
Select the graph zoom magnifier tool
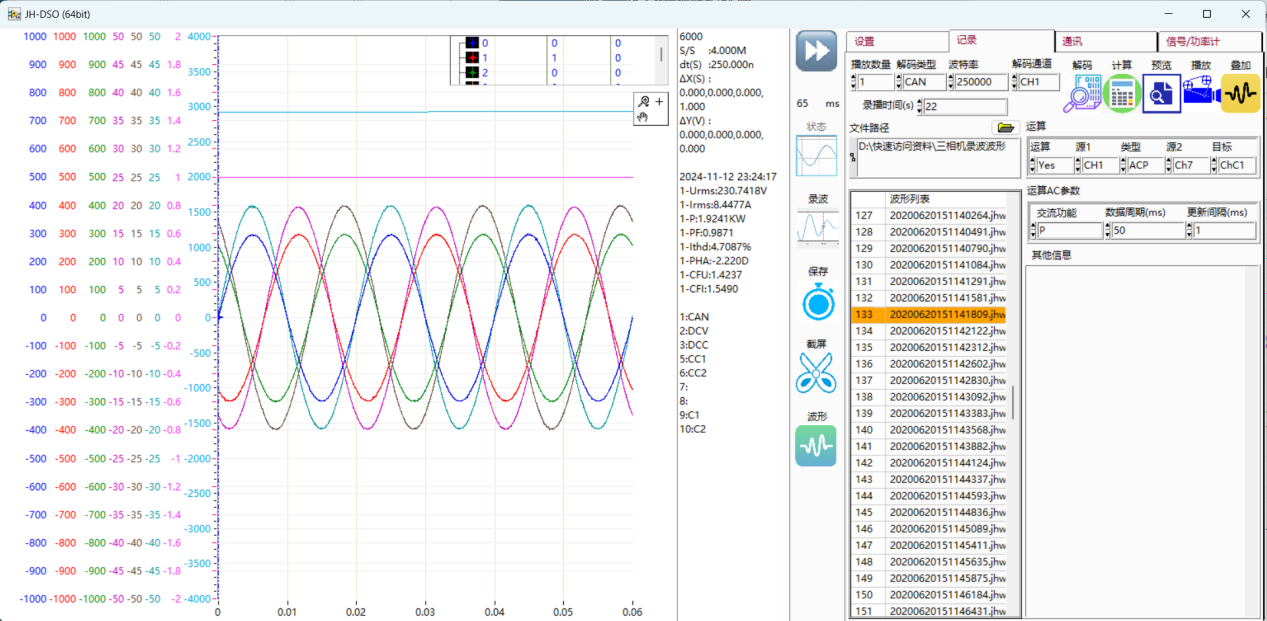(x=644, y=101)
